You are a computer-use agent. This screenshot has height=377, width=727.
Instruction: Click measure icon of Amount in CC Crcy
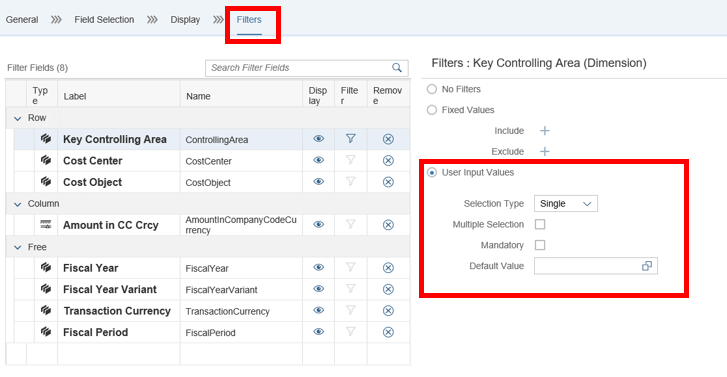(x=45, y=224)
